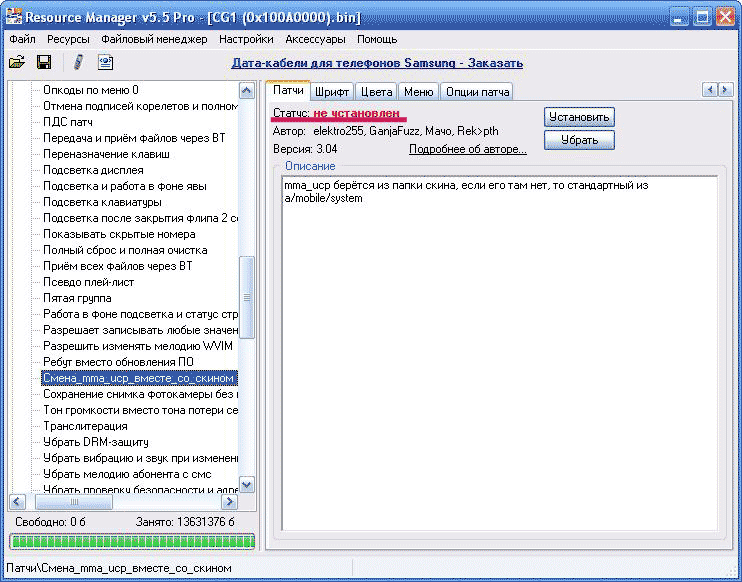Select the Убрать DRM-защиту patch
Image resolution: width=742 pixels, height=582 pixels.
[96, 442]
